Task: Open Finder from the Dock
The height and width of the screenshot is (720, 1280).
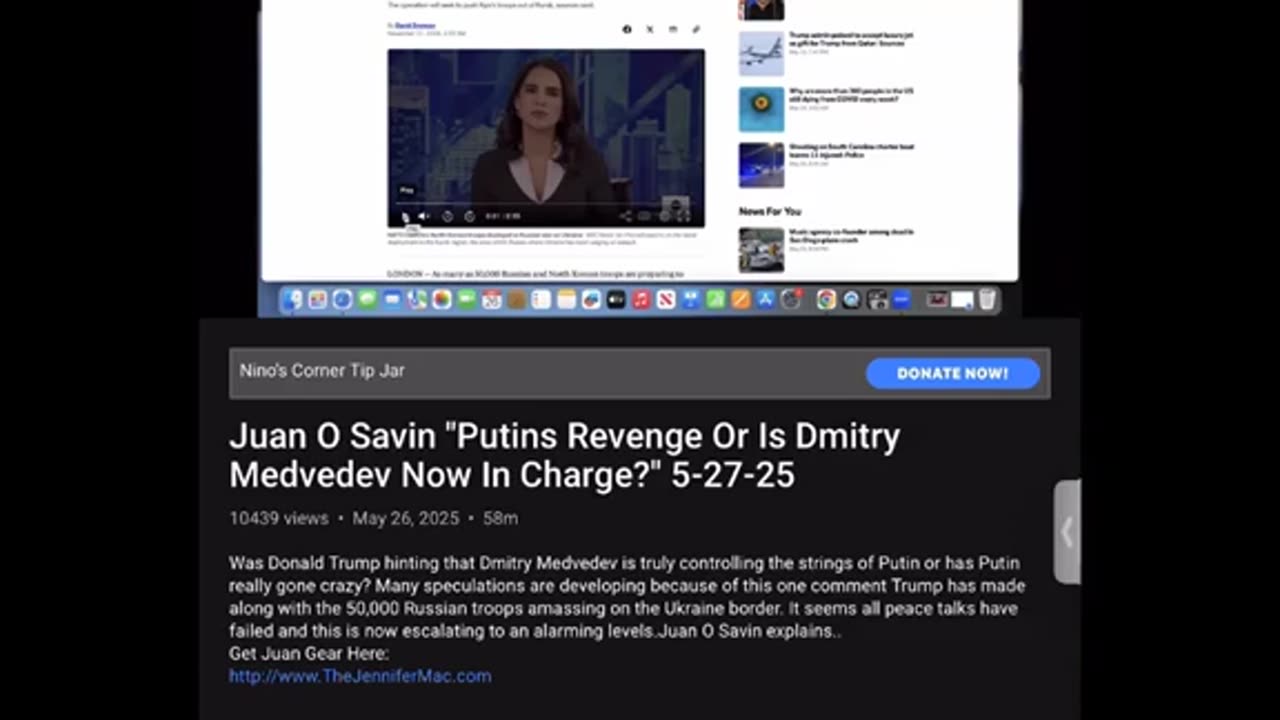Action: [x=291, y=299]
